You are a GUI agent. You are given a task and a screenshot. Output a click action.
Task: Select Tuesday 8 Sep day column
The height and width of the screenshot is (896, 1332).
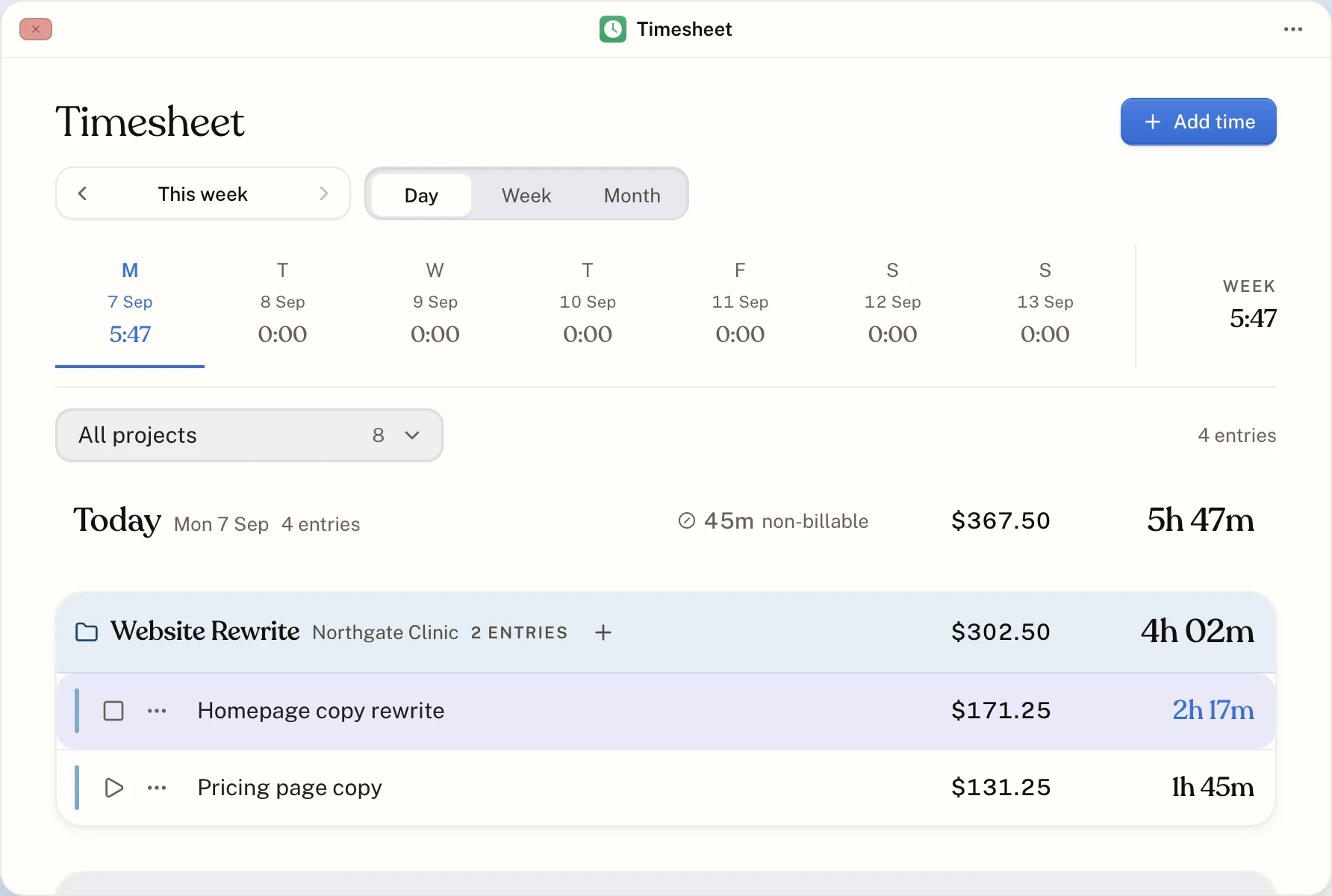(x=282, y=307)
